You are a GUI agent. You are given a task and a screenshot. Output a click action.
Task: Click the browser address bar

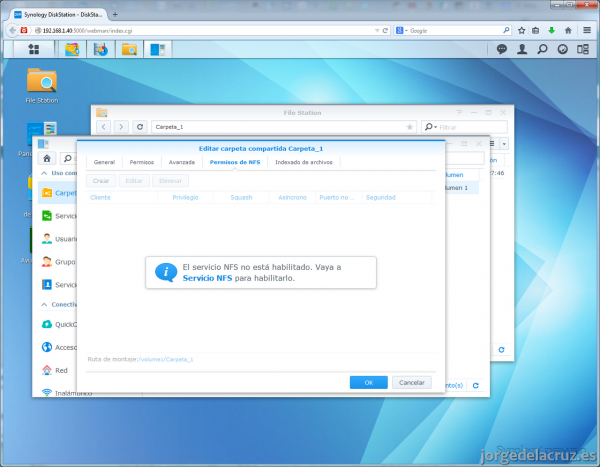pos(207,30)
